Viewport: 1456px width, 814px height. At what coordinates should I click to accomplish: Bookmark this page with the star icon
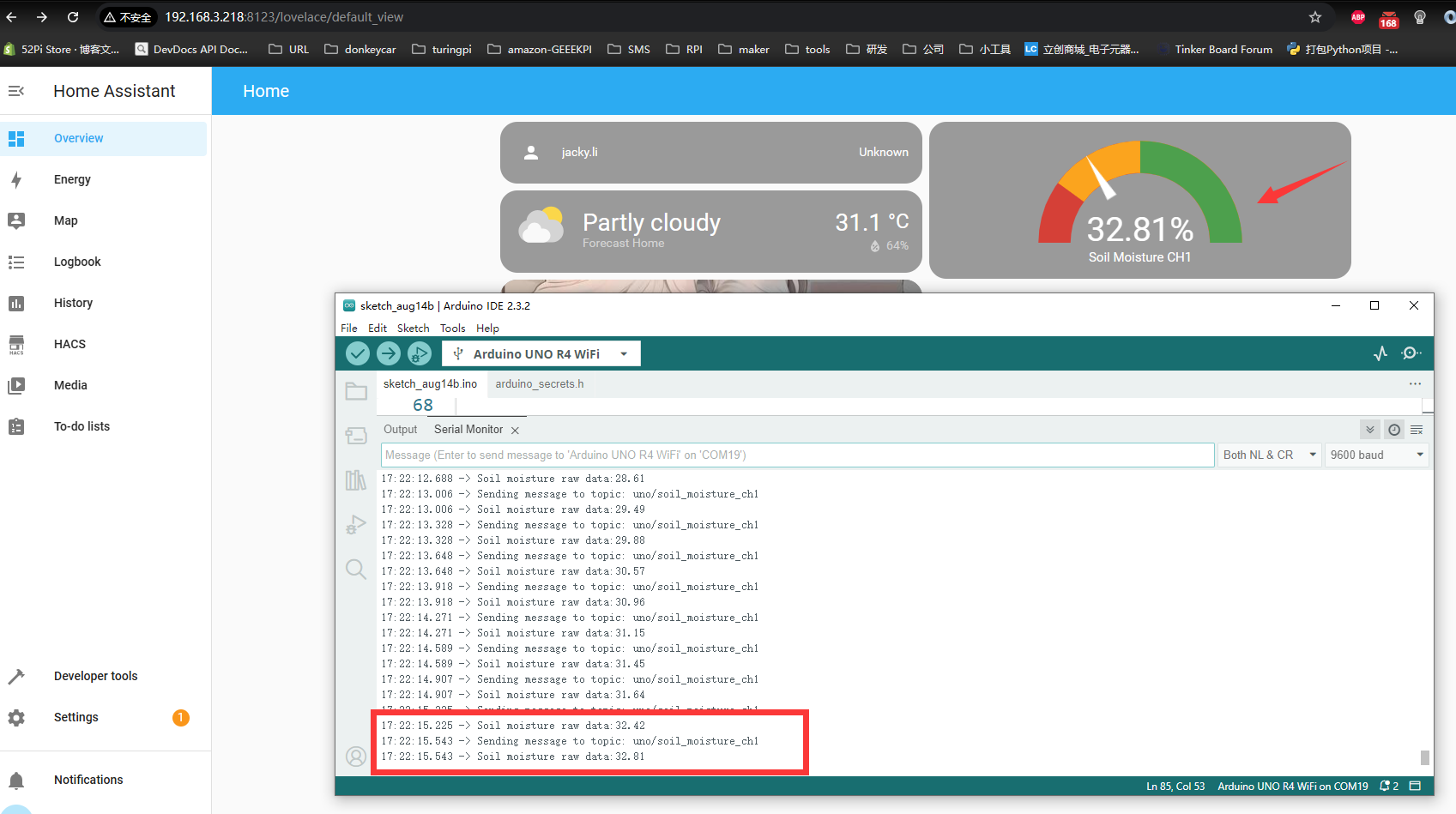pos(1315,17)
